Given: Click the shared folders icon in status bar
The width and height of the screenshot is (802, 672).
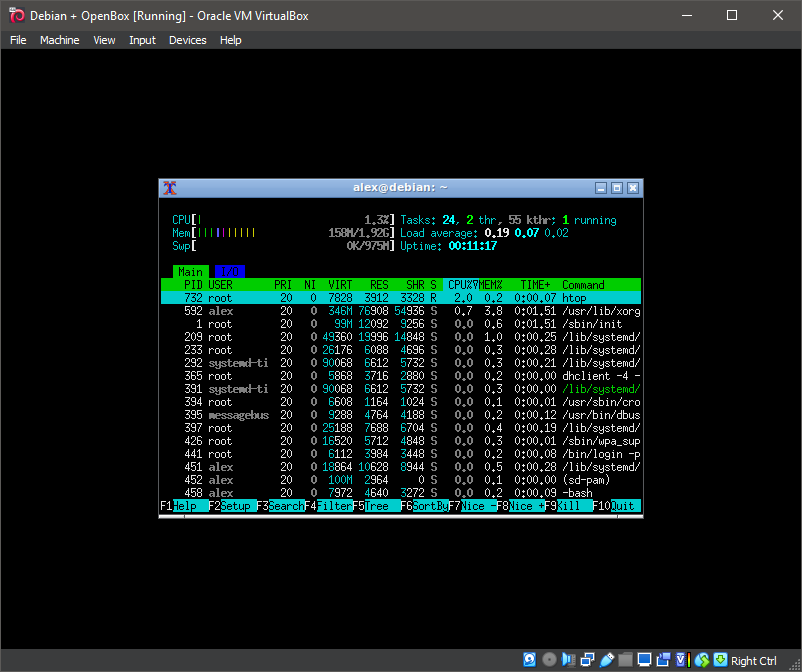Looking at the screenshot, I should point(624,660).
